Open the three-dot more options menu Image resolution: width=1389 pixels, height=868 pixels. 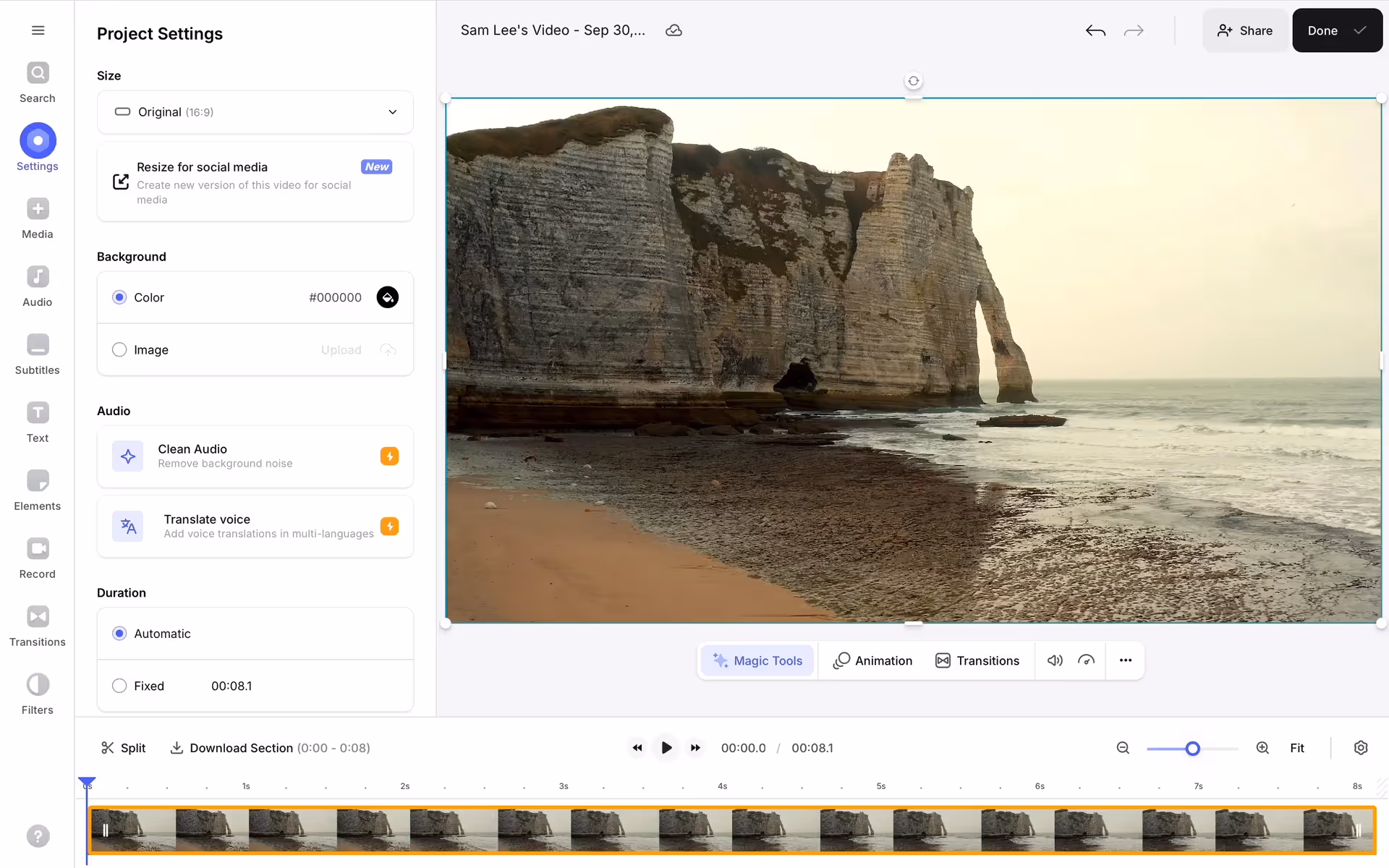[x=1126, y=660]
